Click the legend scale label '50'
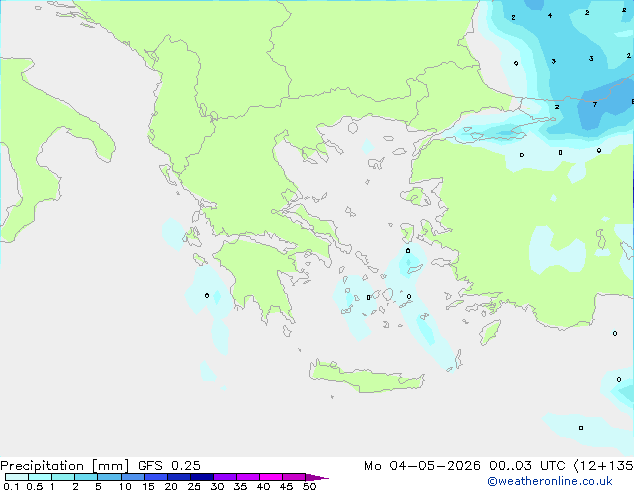 pyautogui.click(x=309, y=486)
